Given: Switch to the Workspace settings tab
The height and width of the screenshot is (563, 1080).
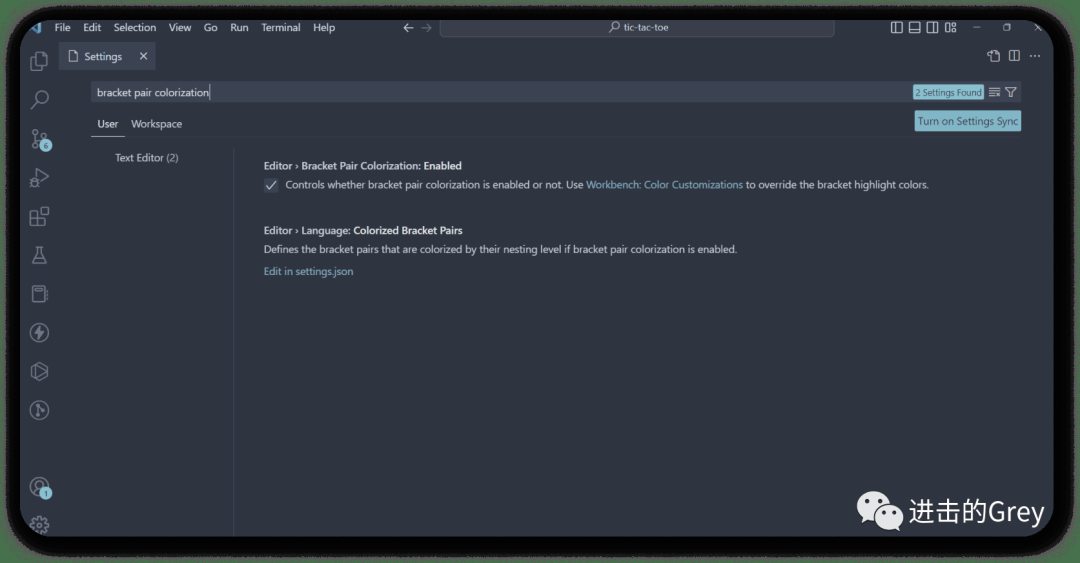Looking at the screenshot, I should pyautogui.click(x=156, y=124).
